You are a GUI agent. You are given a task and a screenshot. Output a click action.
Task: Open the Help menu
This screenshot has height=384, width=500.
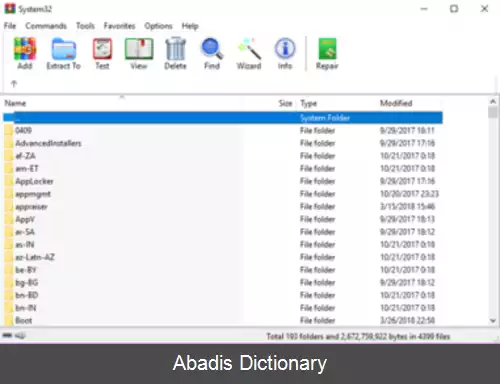(190, 26)
